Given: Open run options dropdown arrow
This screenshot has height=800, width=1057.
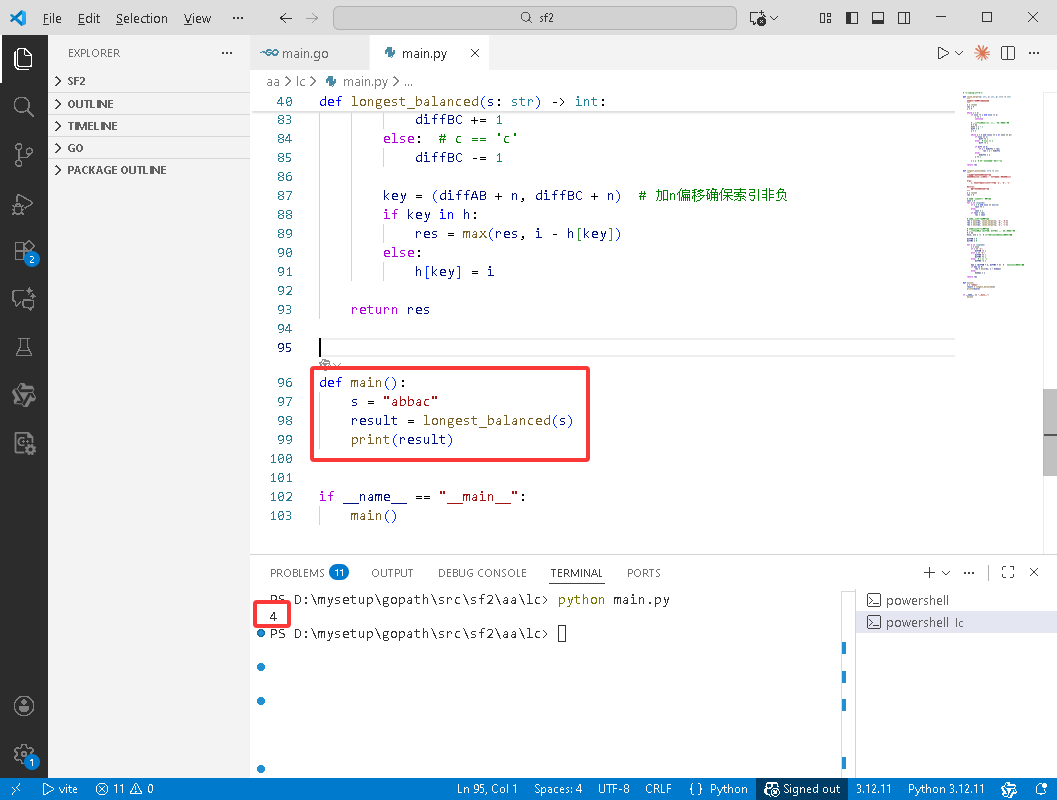Looking at the screenshot, I should [x=959, y=53].
